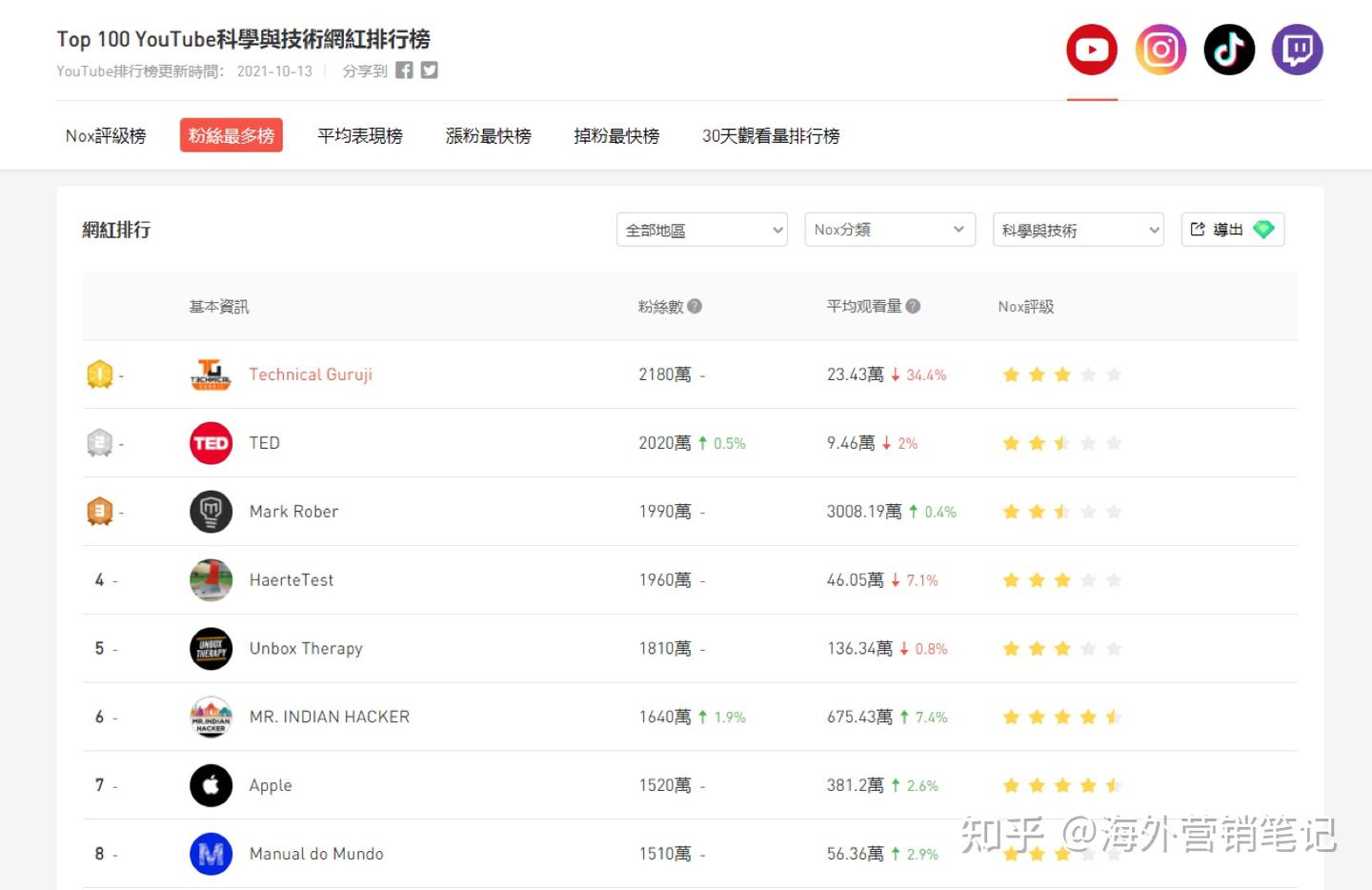
Task: Click the bronze rank 3 medal
Action: [x=100, y=512]
